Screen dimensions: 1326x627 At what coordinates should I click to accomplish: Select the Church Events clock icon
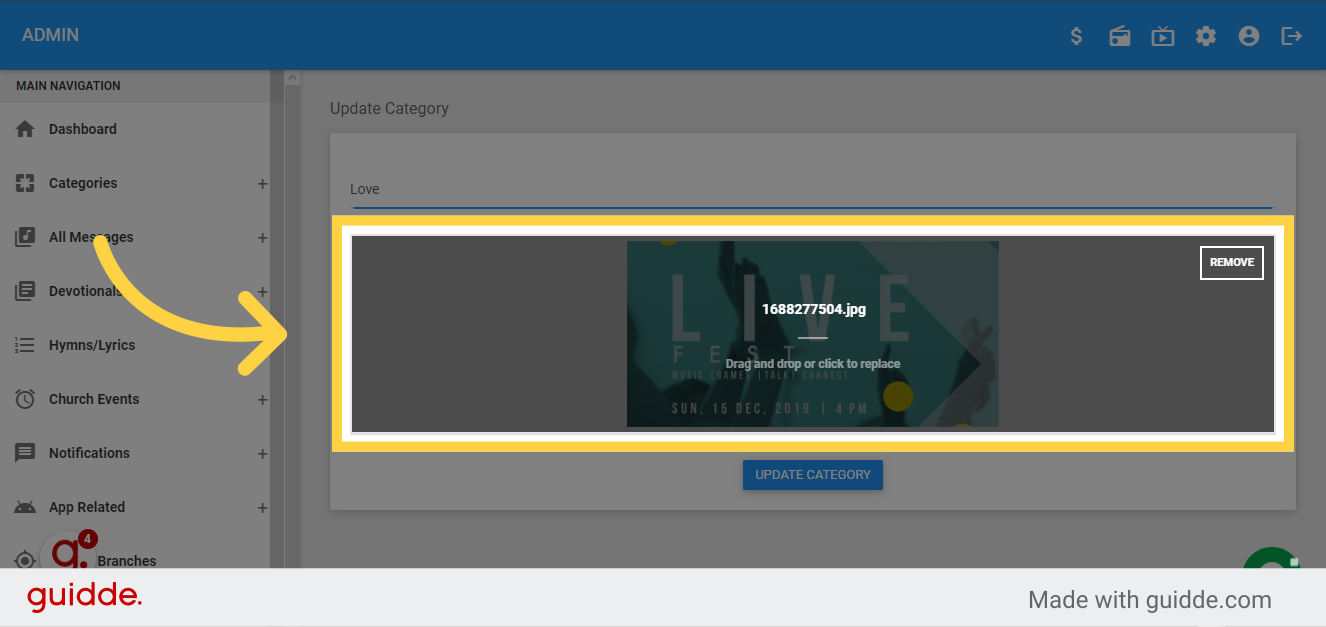[x=23, y=398]
